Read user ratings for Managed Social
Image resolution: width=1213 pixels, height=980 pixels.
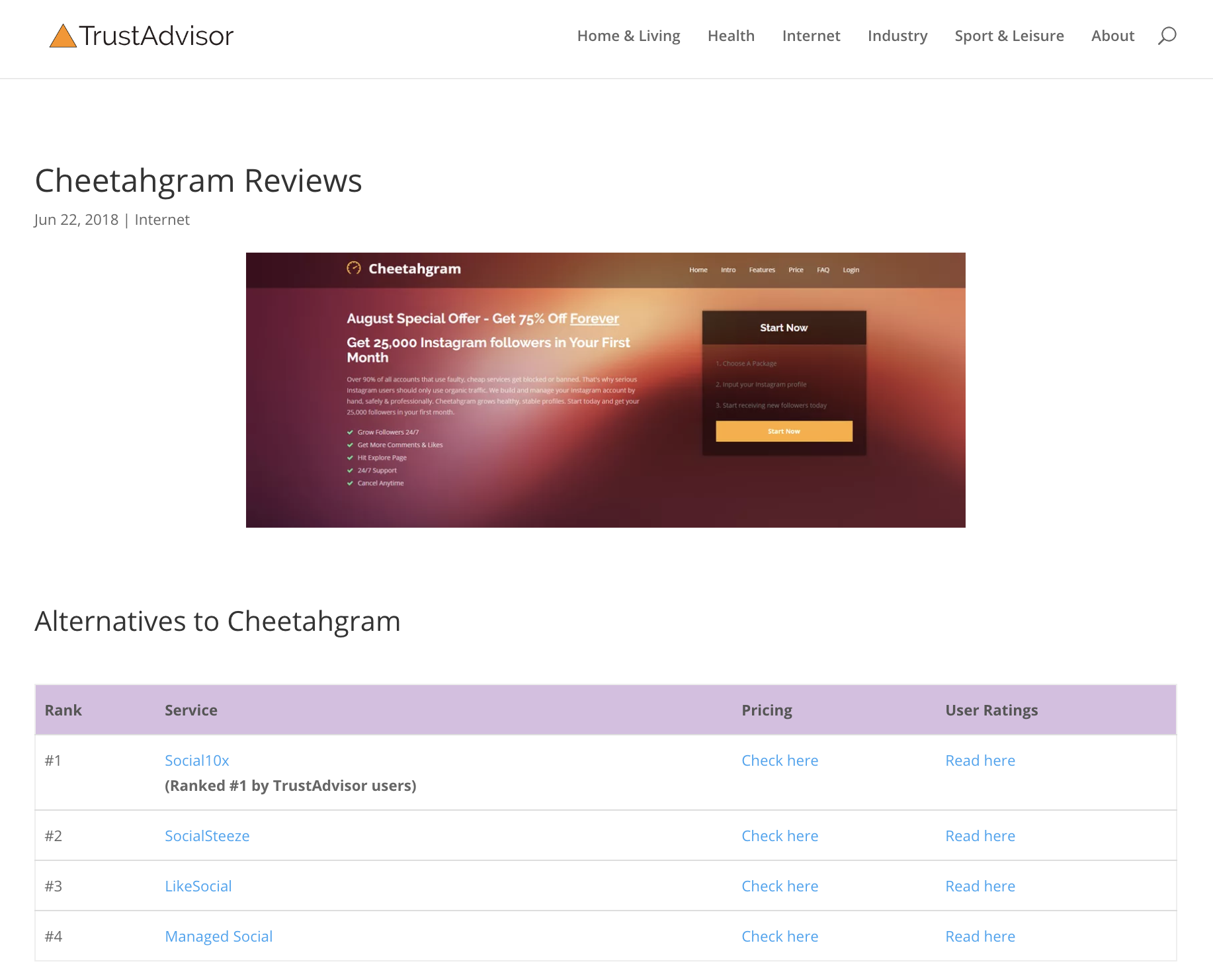pos(980,936)
